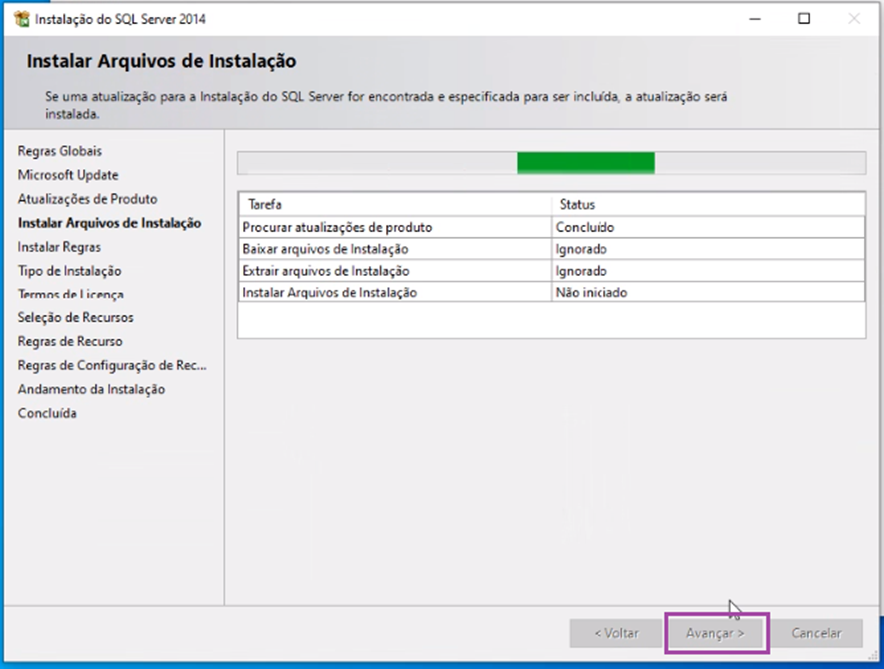
Task: Click the page heading Instalar Arquivos de Instalação
Action: tap(161, 61)
